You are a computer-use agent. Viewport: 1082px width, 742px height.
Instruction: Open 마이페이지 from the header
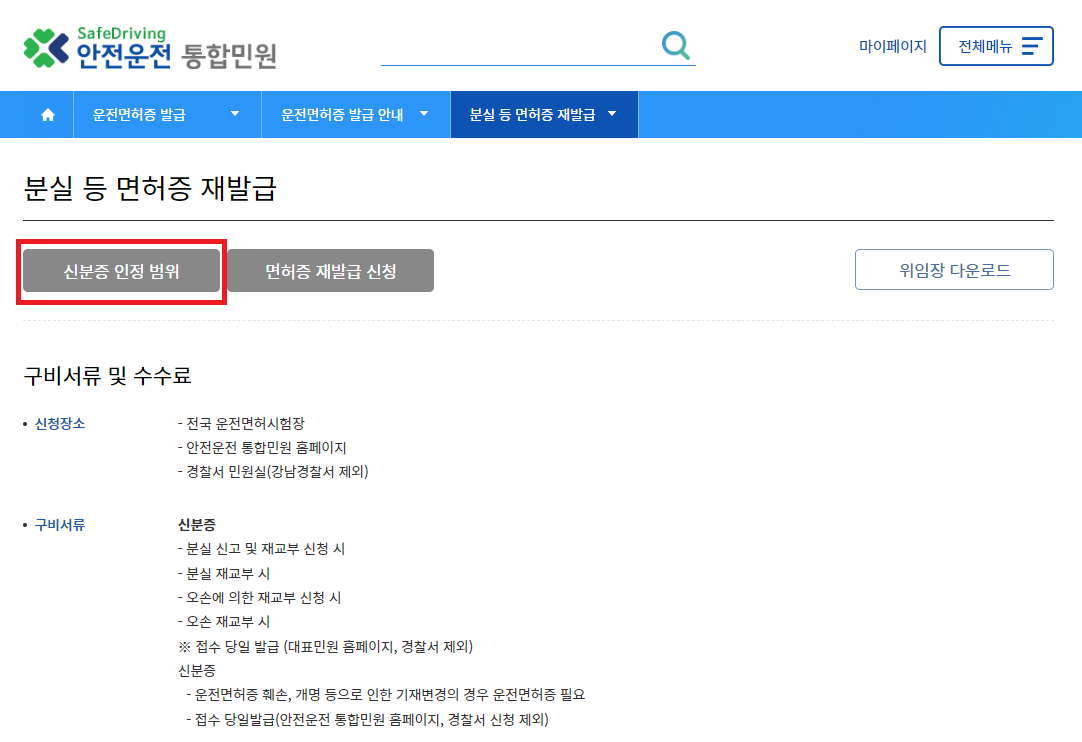(894, 46)
